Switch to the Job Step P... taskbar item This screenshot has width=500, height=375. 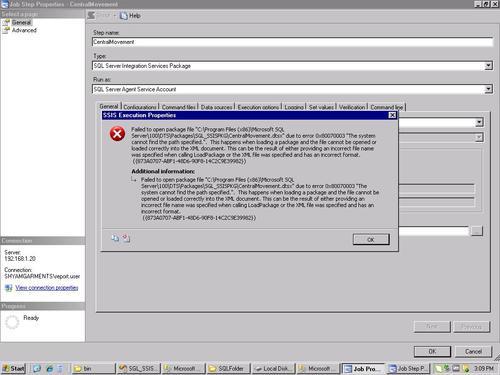pos(408,368)
